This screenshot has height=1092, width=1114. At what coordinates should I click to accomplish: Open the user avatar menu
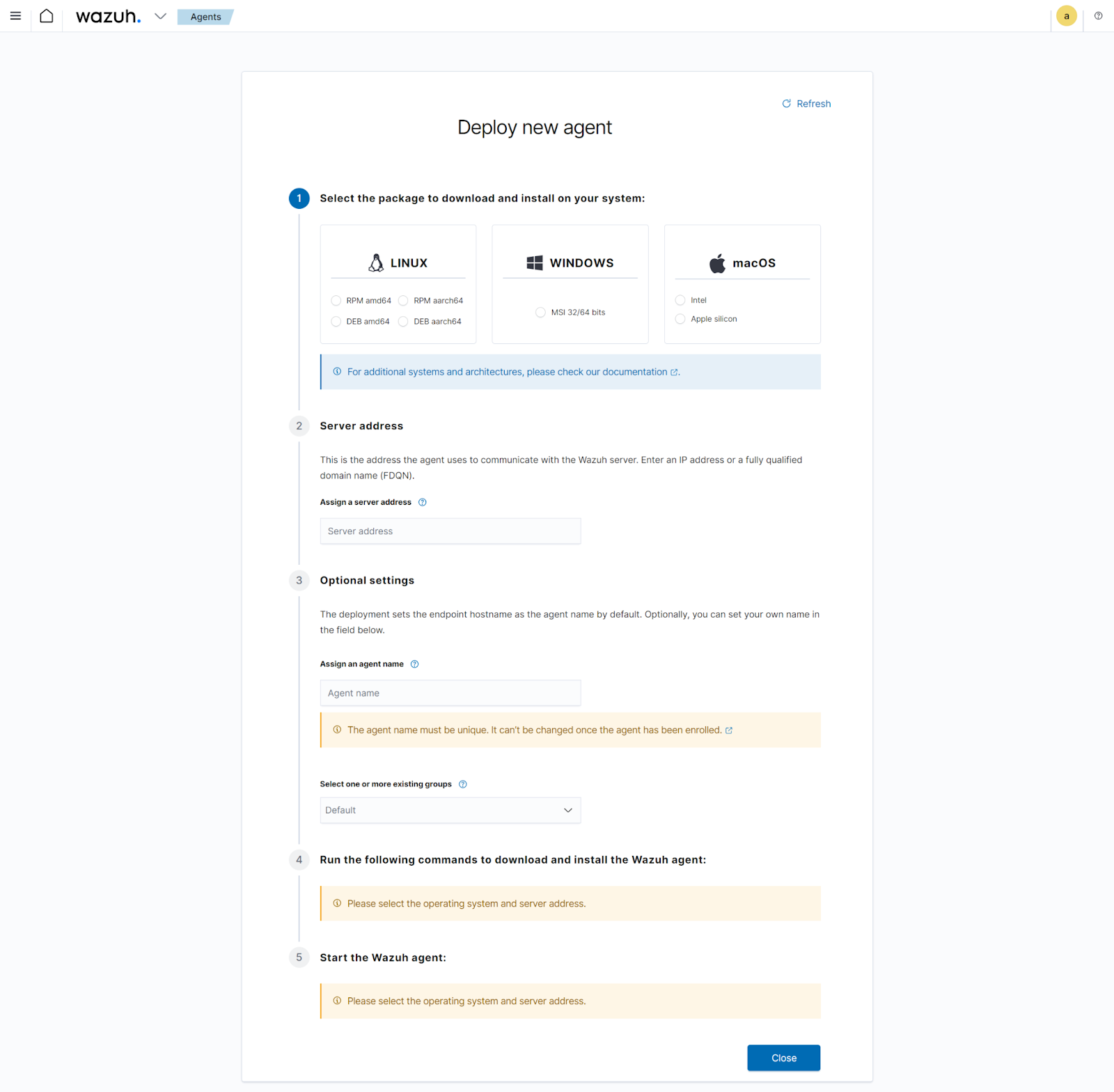[1066, 16]
